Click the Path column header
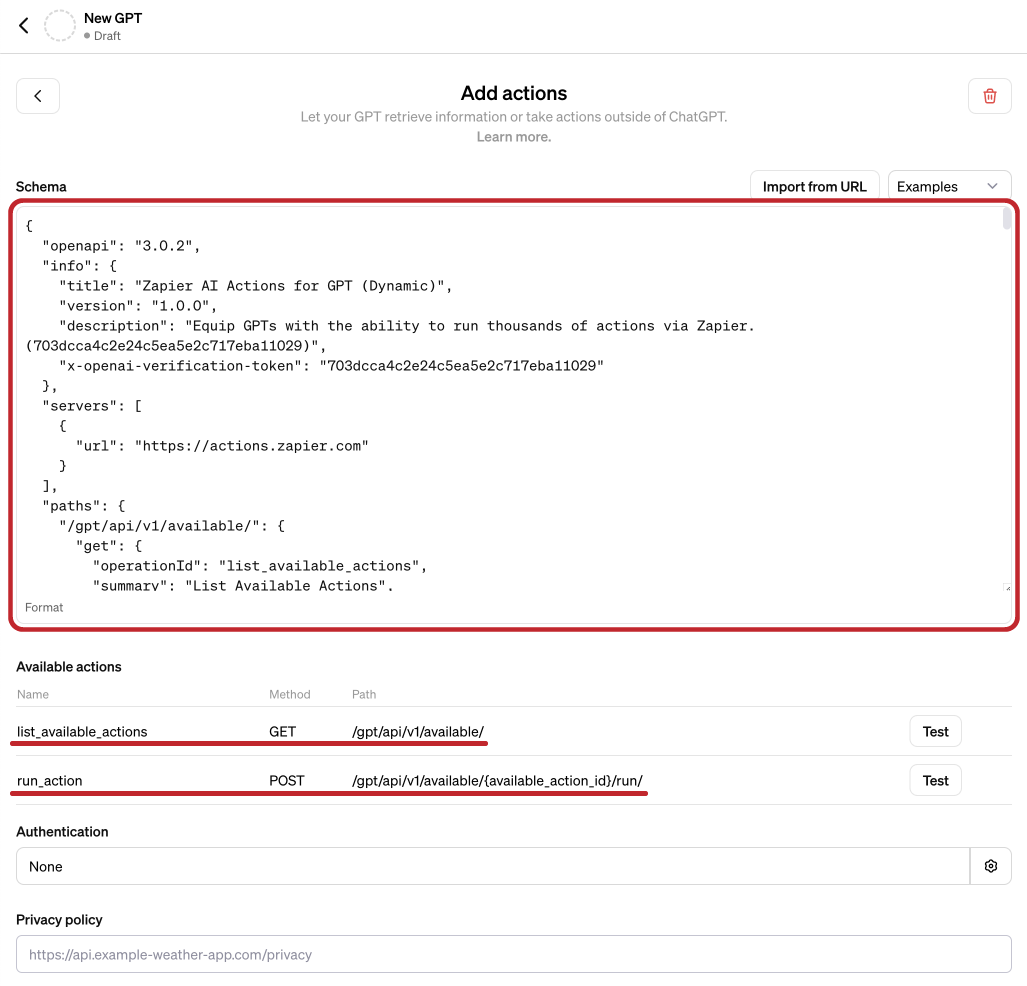Image resolution: width=1027 pixels, height=986 pixels. [x=364, y=694]
